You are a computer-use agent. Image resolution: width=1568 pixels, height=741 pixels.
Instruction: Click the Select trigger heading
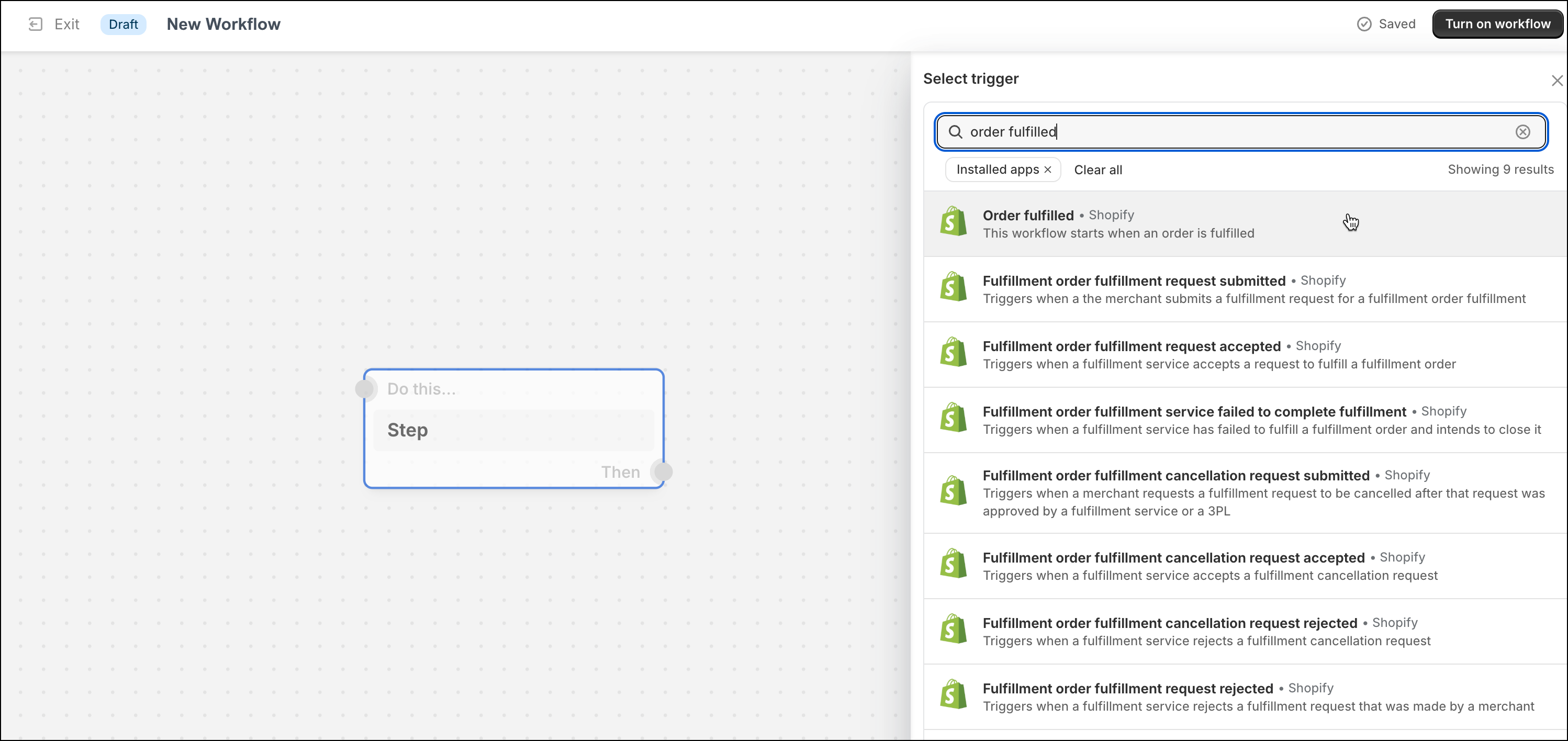point(970,79)
